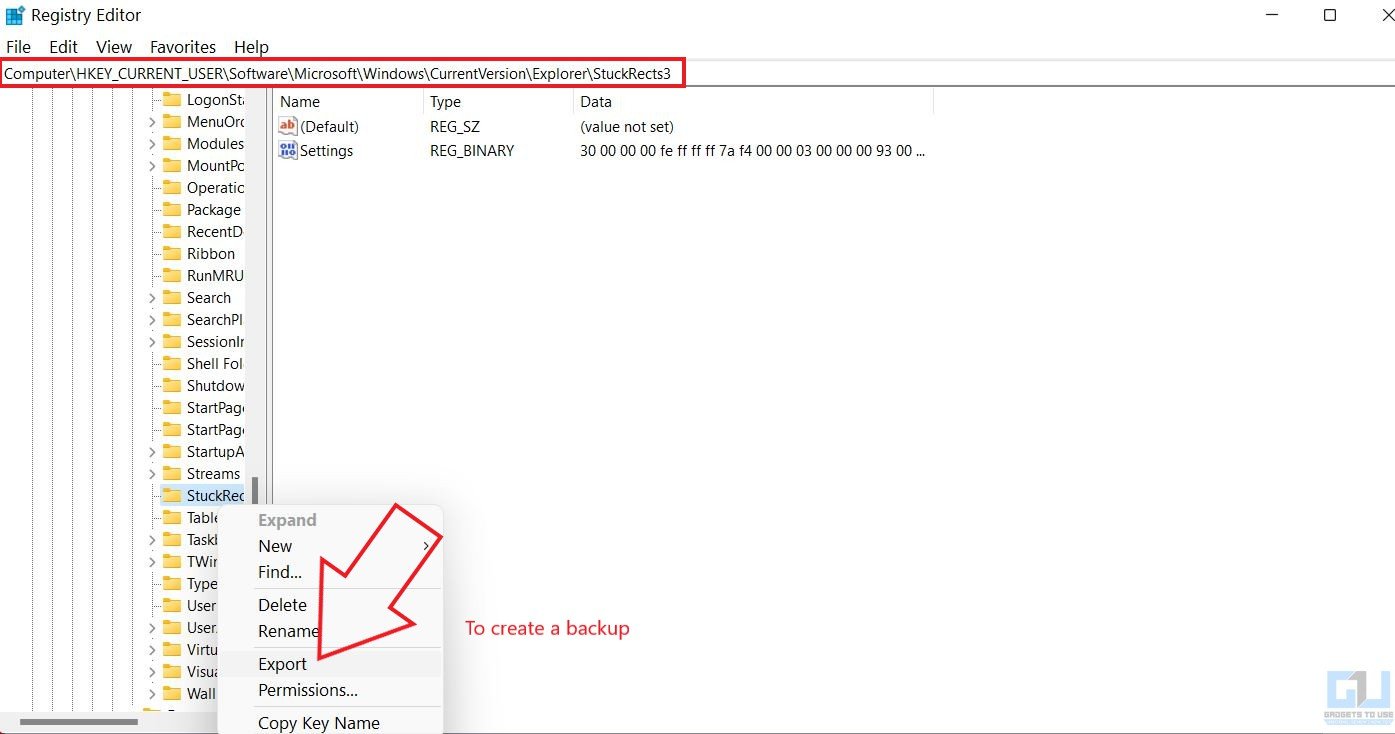Select the Settings binary value icon
1395x734 pixels.
(288, 151)
